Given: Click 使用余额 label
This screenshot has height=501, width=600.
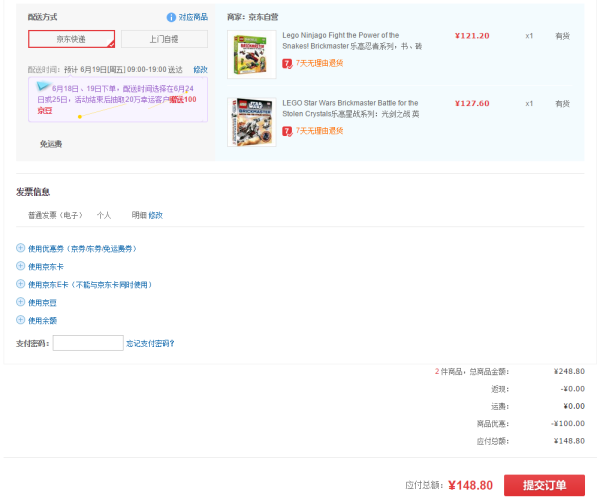Looking at the screenshot, I should pyautogui.click(x=42, y=321).
